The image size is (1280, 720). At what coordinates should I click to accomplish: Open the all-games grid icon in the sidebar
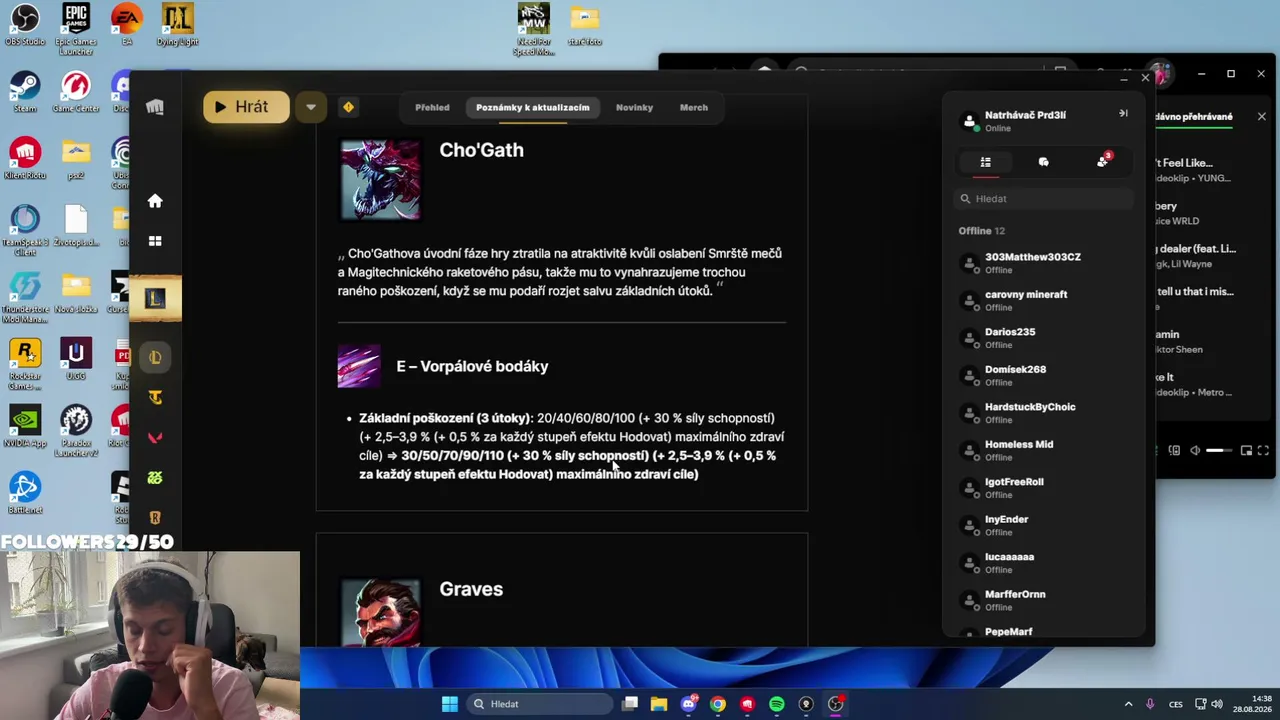(x=155, y=241)
